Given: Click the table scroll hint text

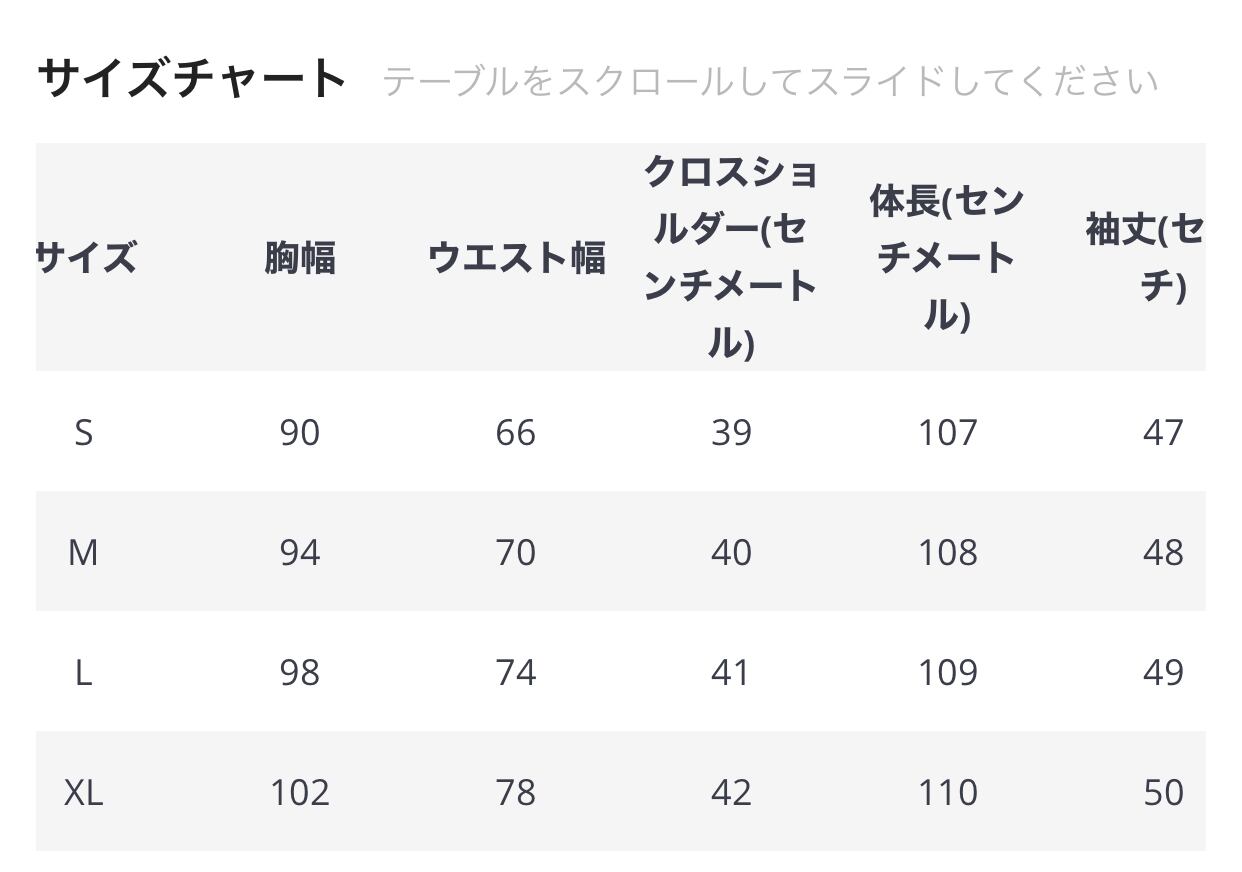Looking at the screenshot, I should [x=769, y=81].
